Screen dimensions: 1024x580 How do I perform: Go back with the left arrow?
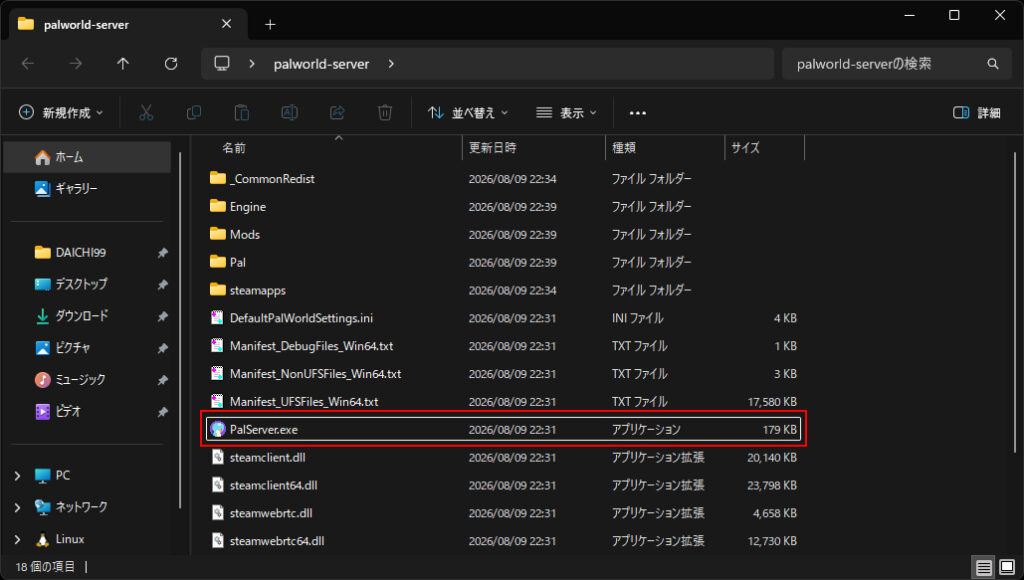click(x=28, y=64)
